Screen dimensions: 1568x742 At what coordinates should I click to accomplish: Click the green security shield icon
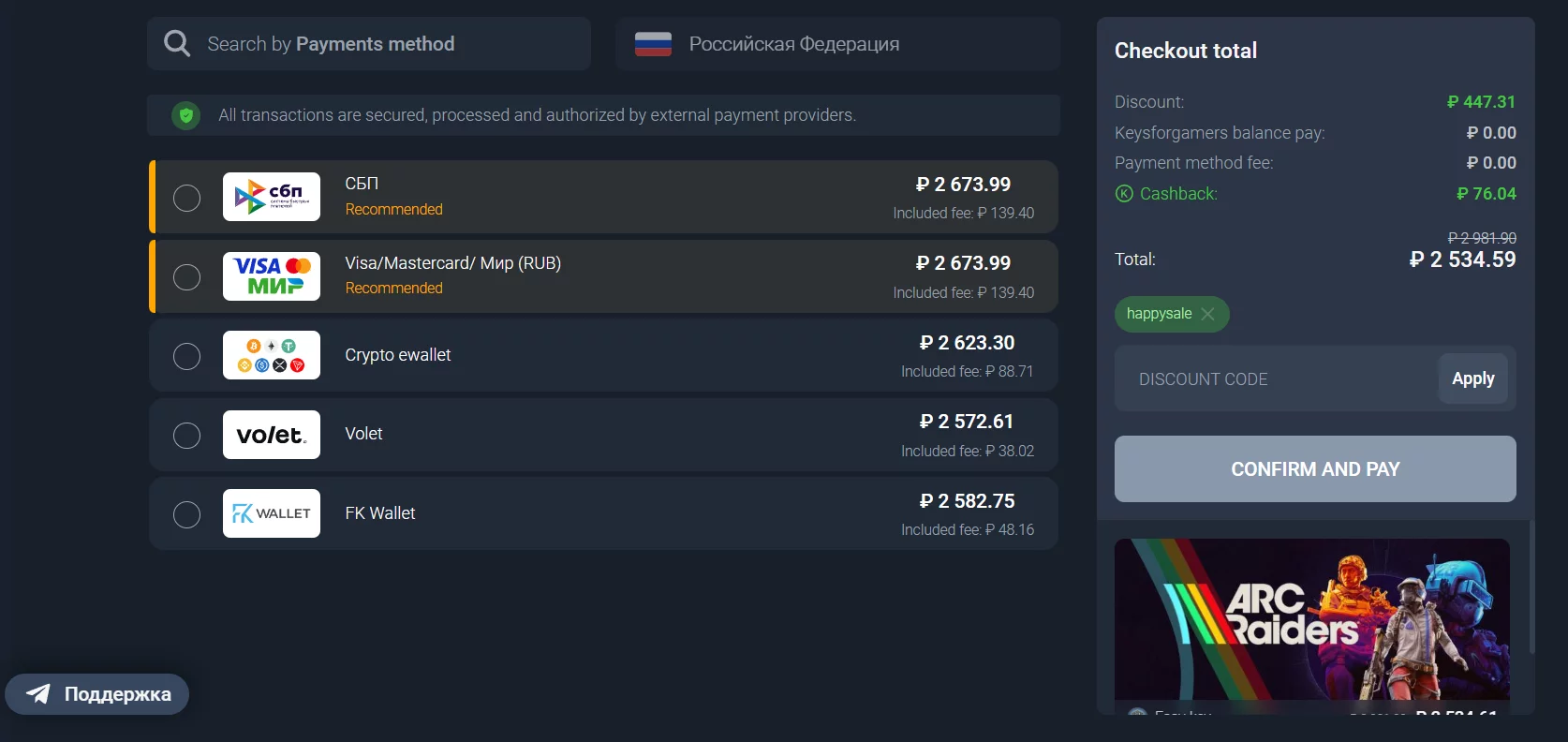[185, 115]
